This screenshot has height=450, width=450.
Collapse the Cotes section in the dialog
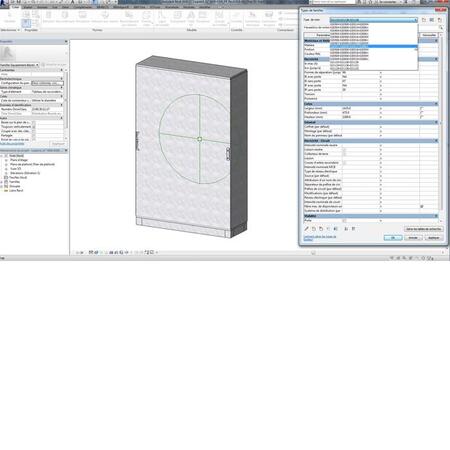click(436, 104)
